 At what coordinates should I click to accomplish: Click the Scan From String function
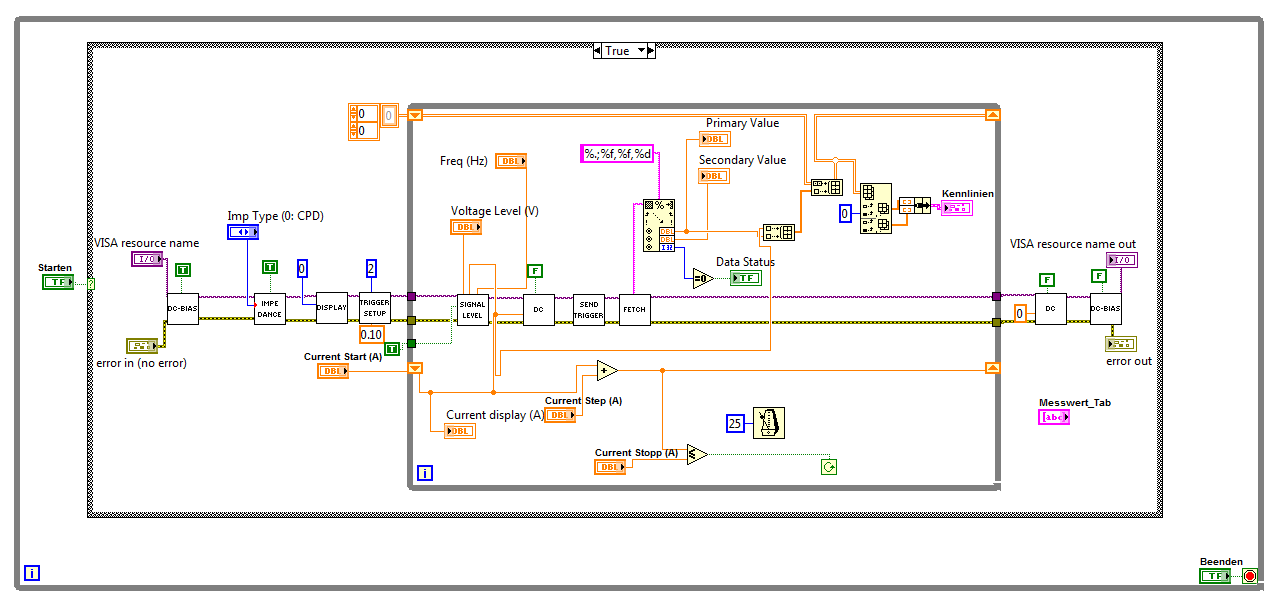click(660, 226)
